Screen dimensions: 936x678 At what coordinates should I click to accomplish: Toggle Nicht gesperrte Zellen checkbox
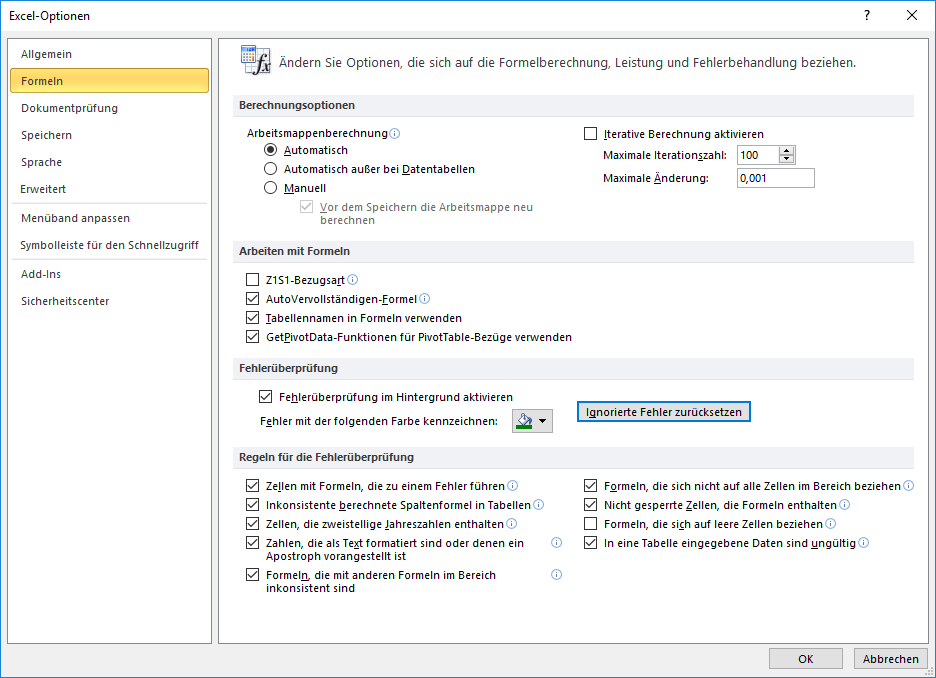coord(590,504)
